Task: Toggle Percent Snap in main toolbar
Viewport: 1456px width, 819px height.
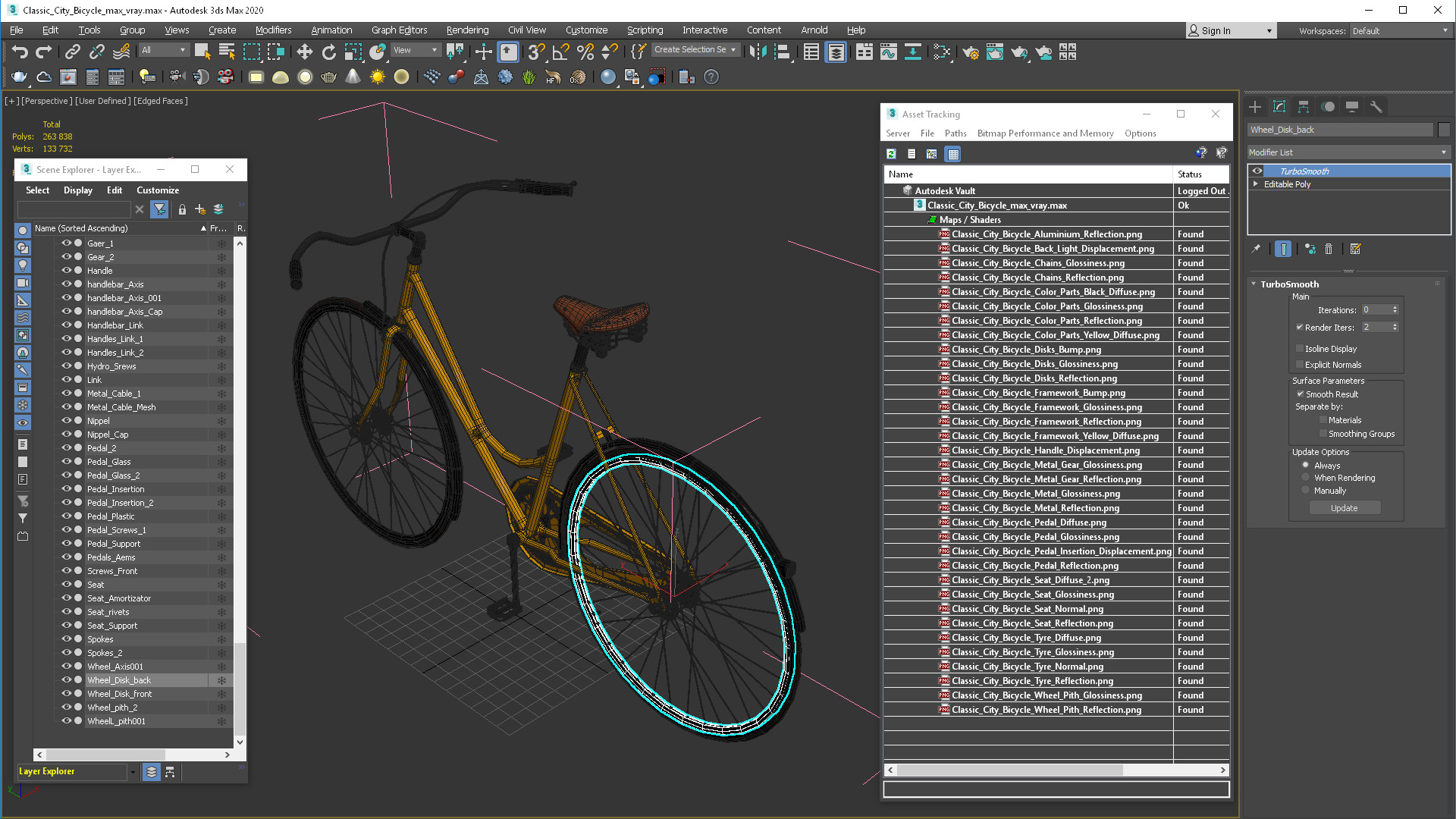Action: [585, 52]
